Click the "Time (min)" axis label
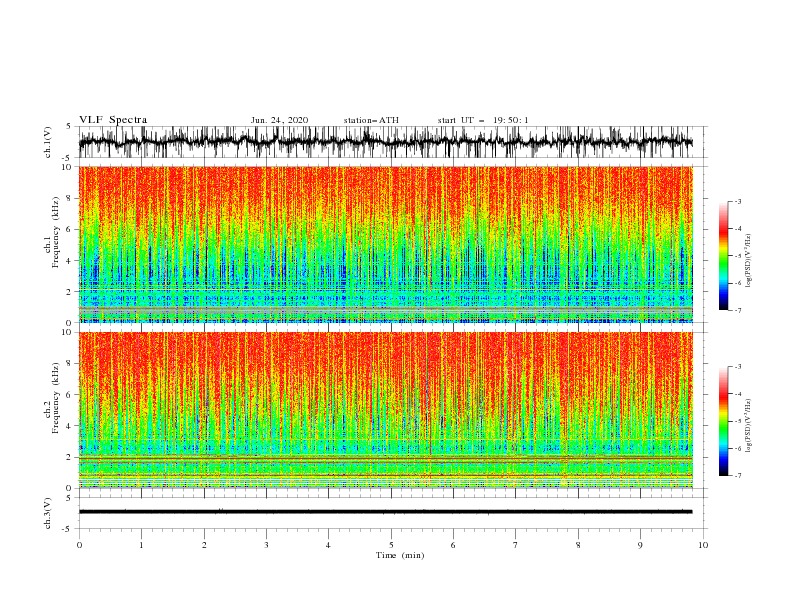The width and height of the screenshot is (792, 612). (400, 555)
